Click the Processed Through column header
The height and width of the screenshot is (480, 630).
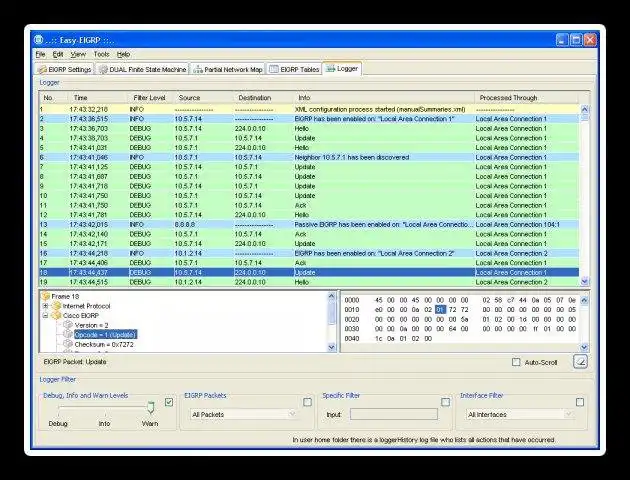[x=526, y=98]
